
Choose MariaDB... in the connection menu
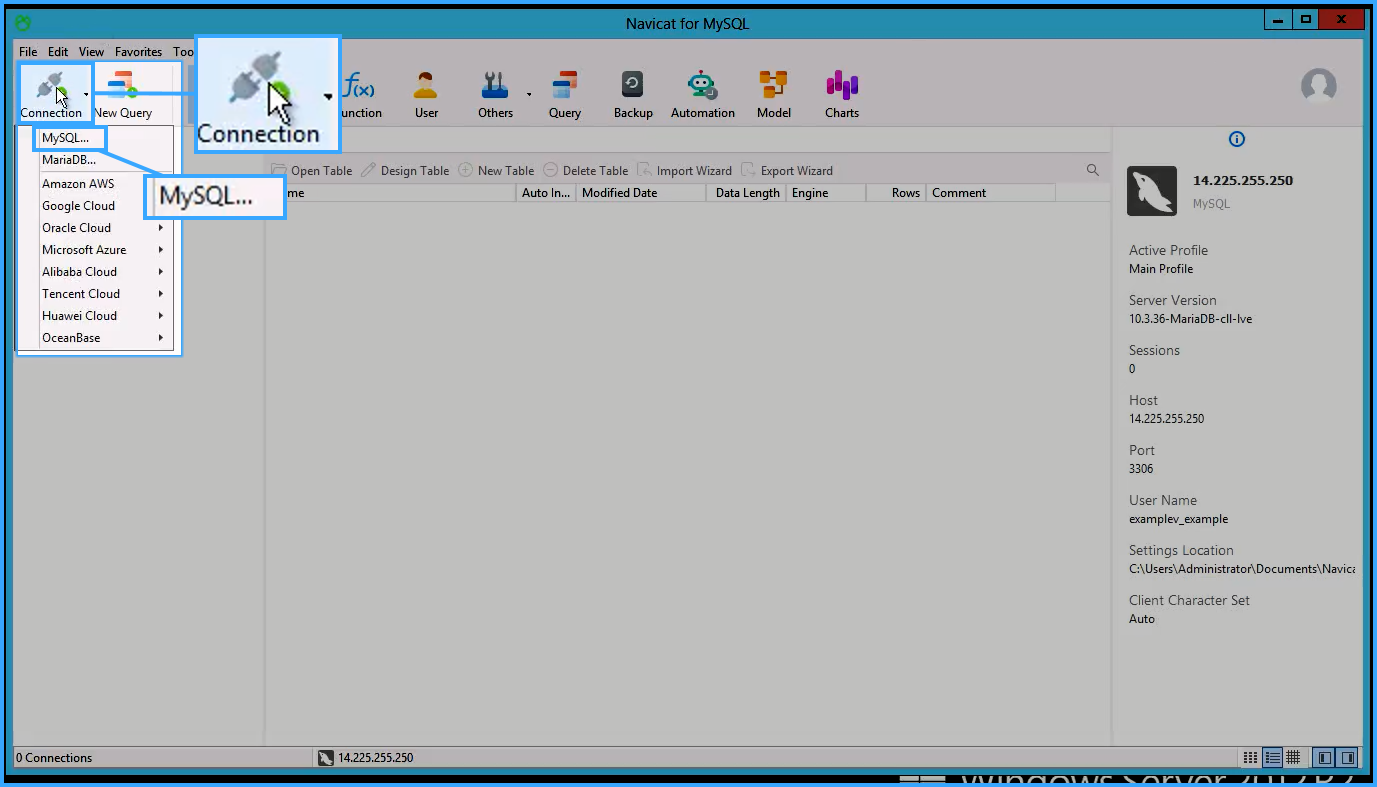point(69,160)
